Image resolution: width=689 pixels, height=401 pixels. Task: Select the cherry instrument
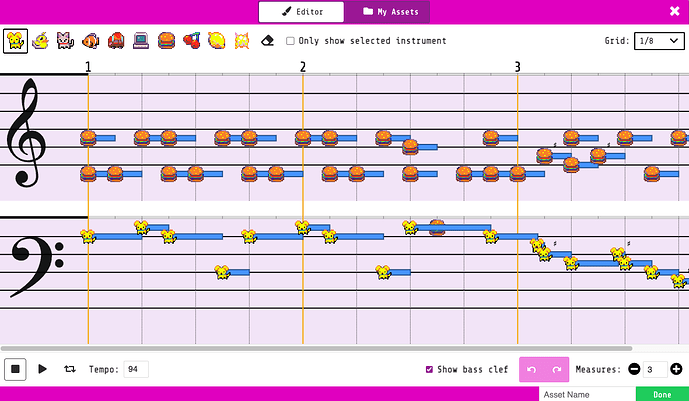[x=192, y=41]
